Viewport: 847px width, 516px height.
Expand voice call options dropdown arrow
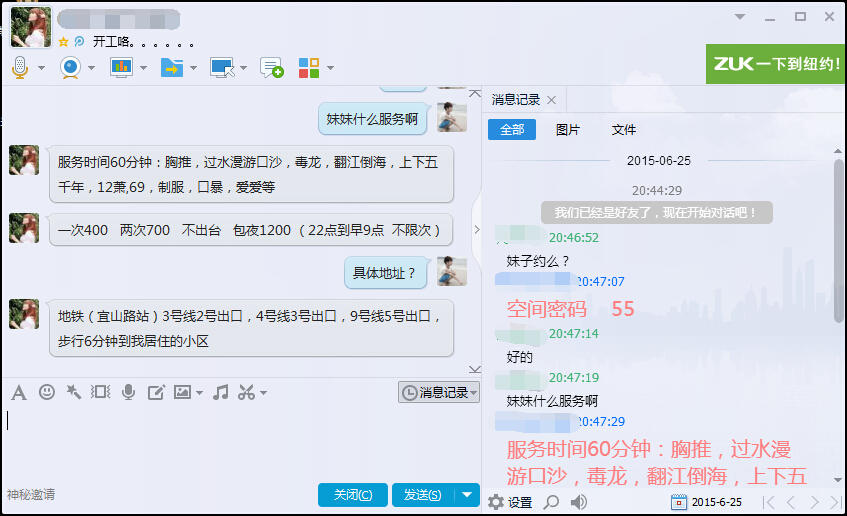point(41,68)
